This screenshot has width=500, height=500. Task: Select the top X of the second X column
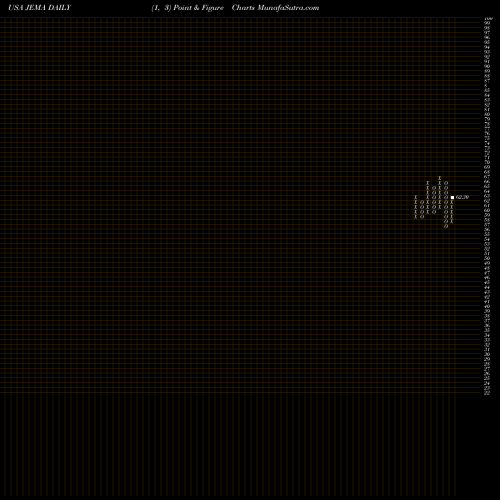(x=428, y=183)
